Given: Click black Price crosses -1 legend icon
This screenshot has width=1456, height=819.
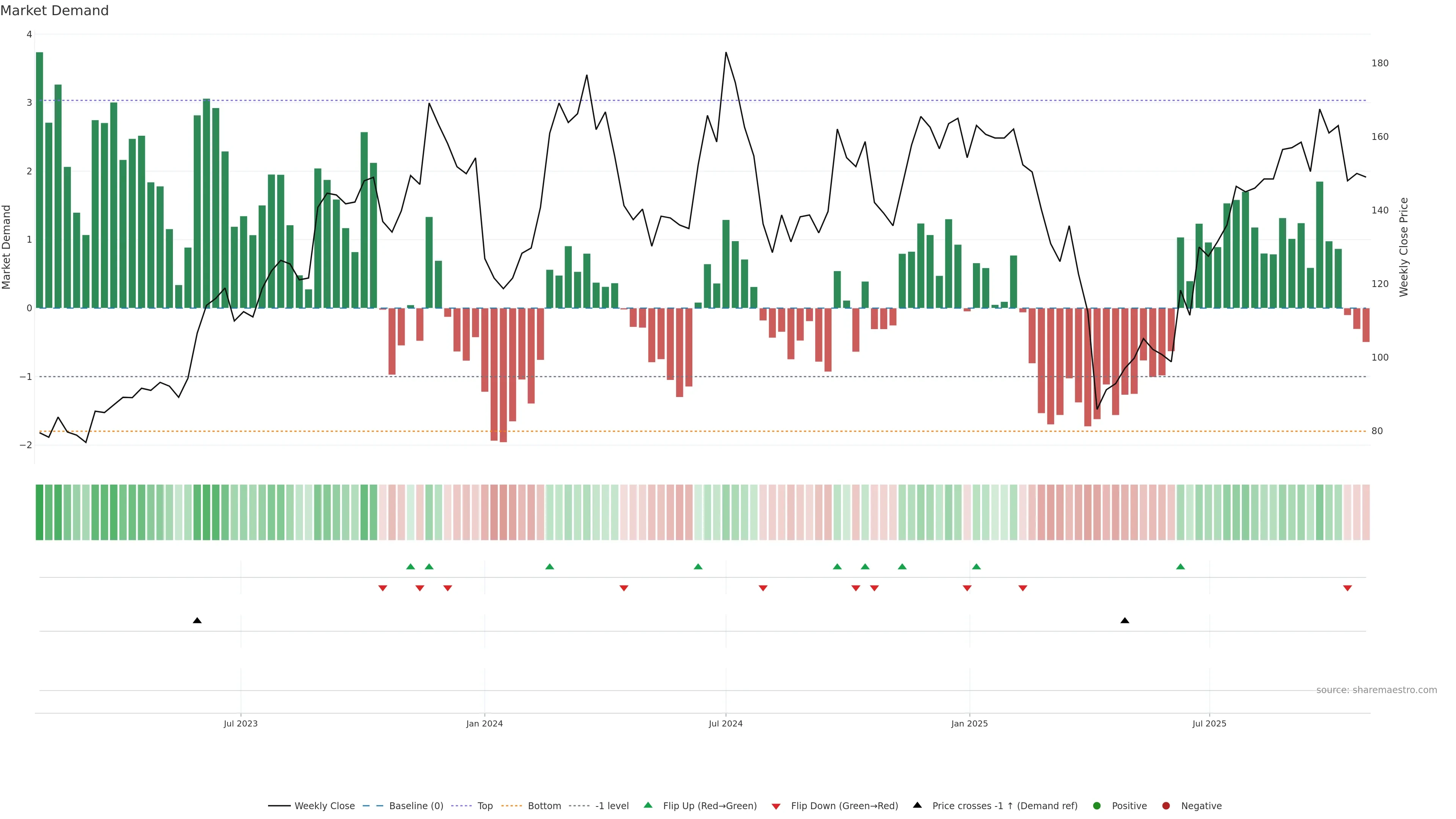Looking at the screenshot, I should coord(917,805).
